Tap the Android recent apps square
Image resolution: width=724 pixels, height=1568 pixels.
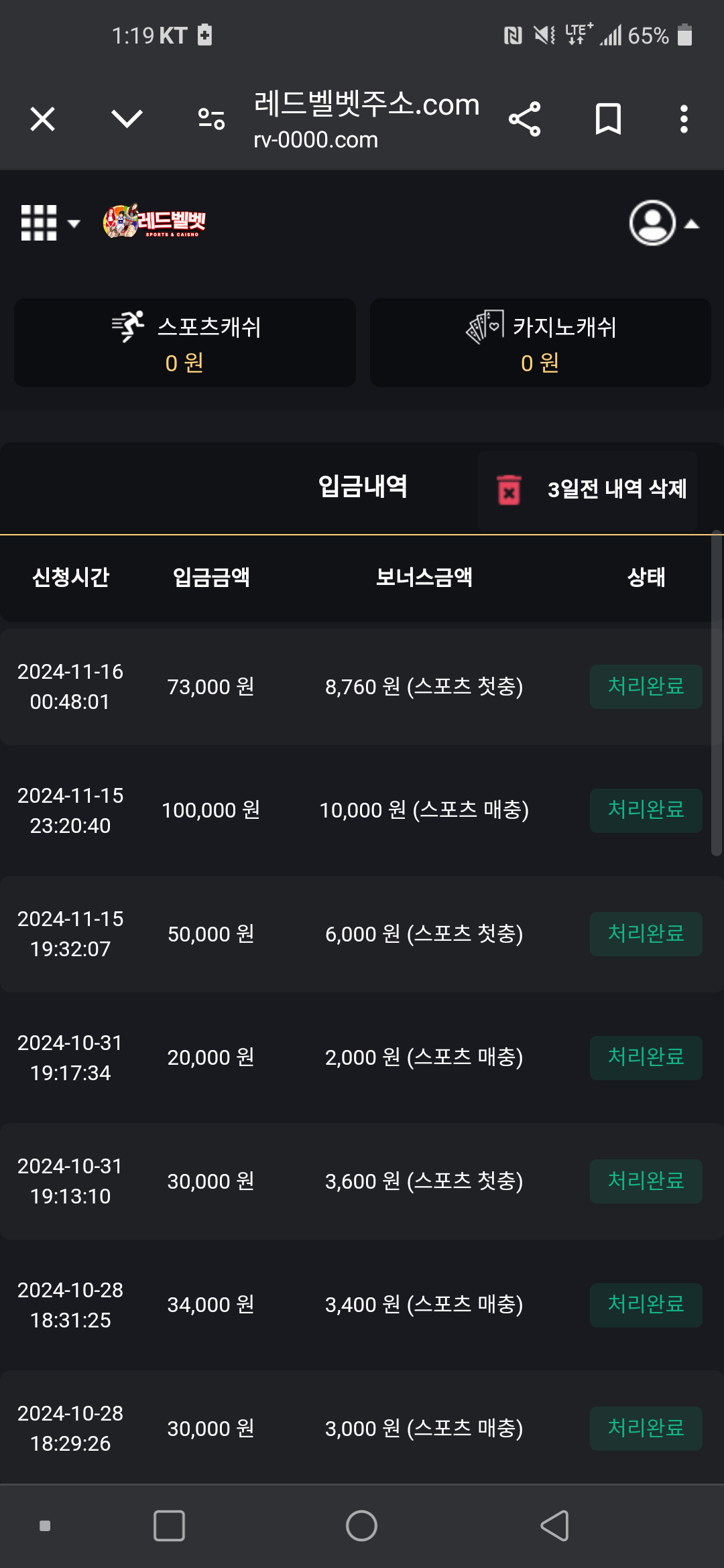169,1526
